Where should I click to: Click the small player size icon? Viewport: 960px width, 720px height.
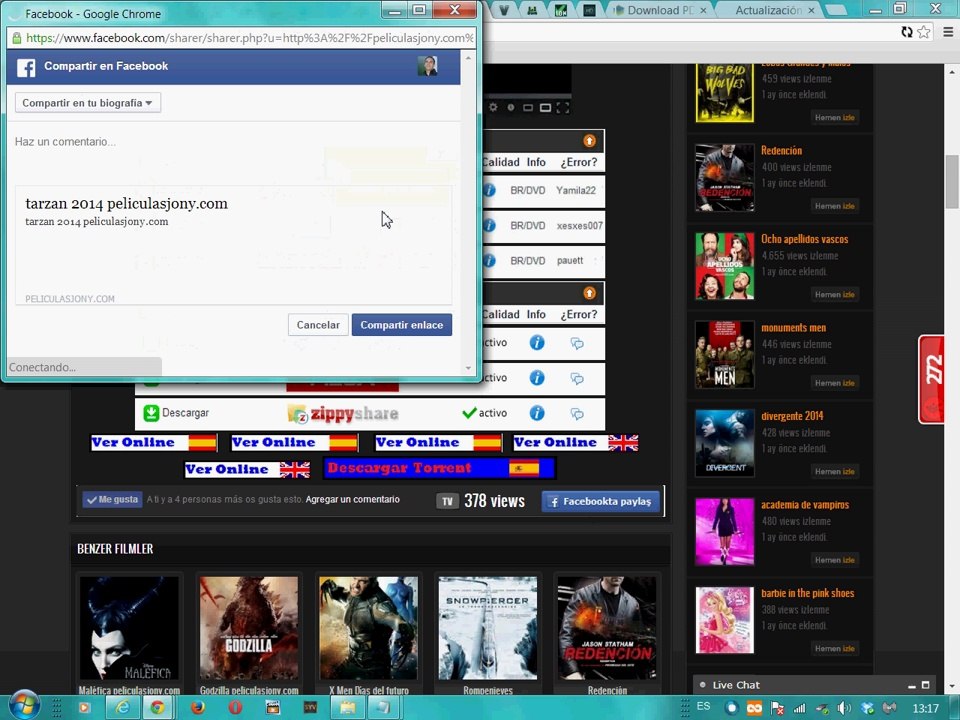528,108
